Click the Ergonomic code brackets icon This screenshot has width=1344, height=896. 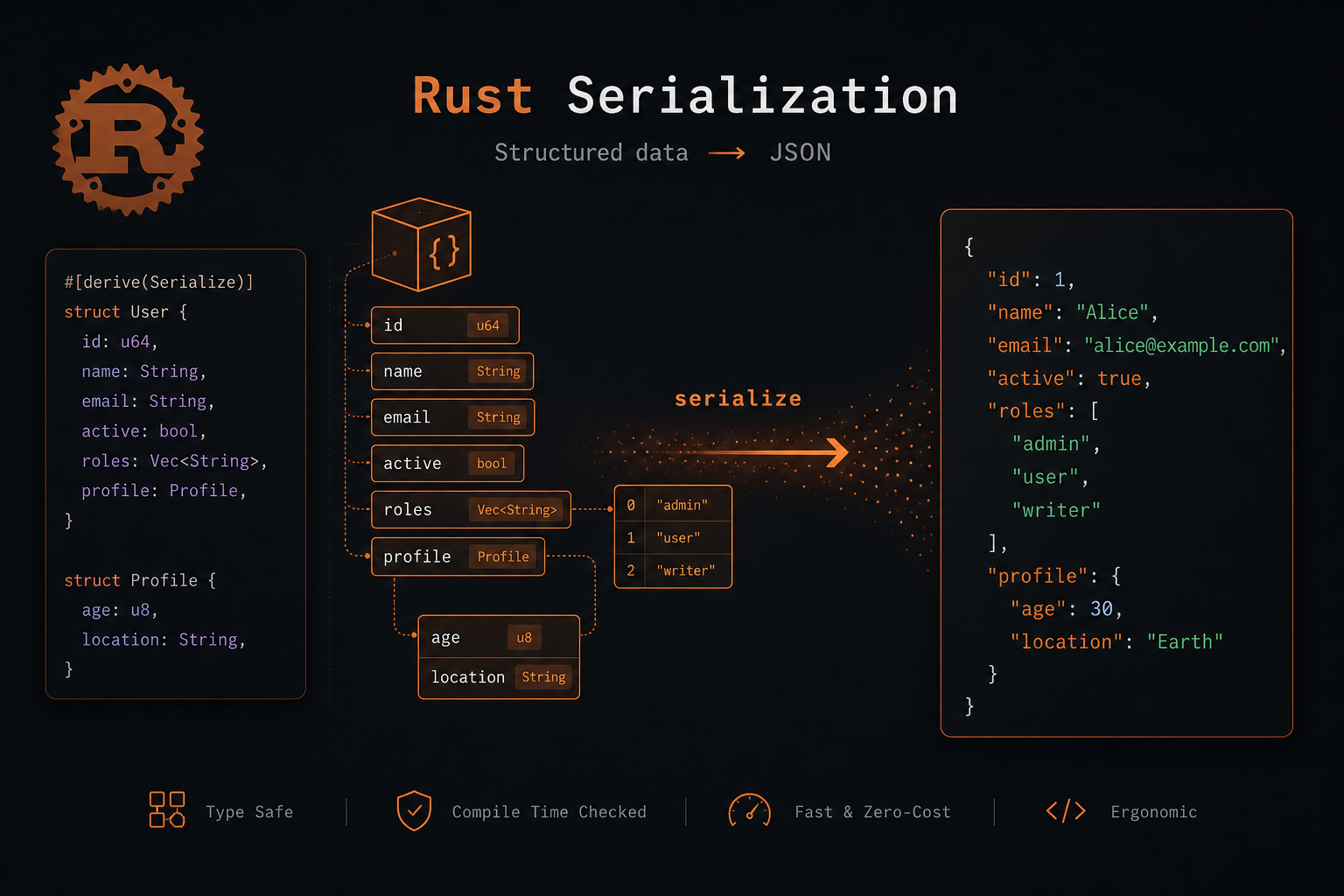point(1066,811)
